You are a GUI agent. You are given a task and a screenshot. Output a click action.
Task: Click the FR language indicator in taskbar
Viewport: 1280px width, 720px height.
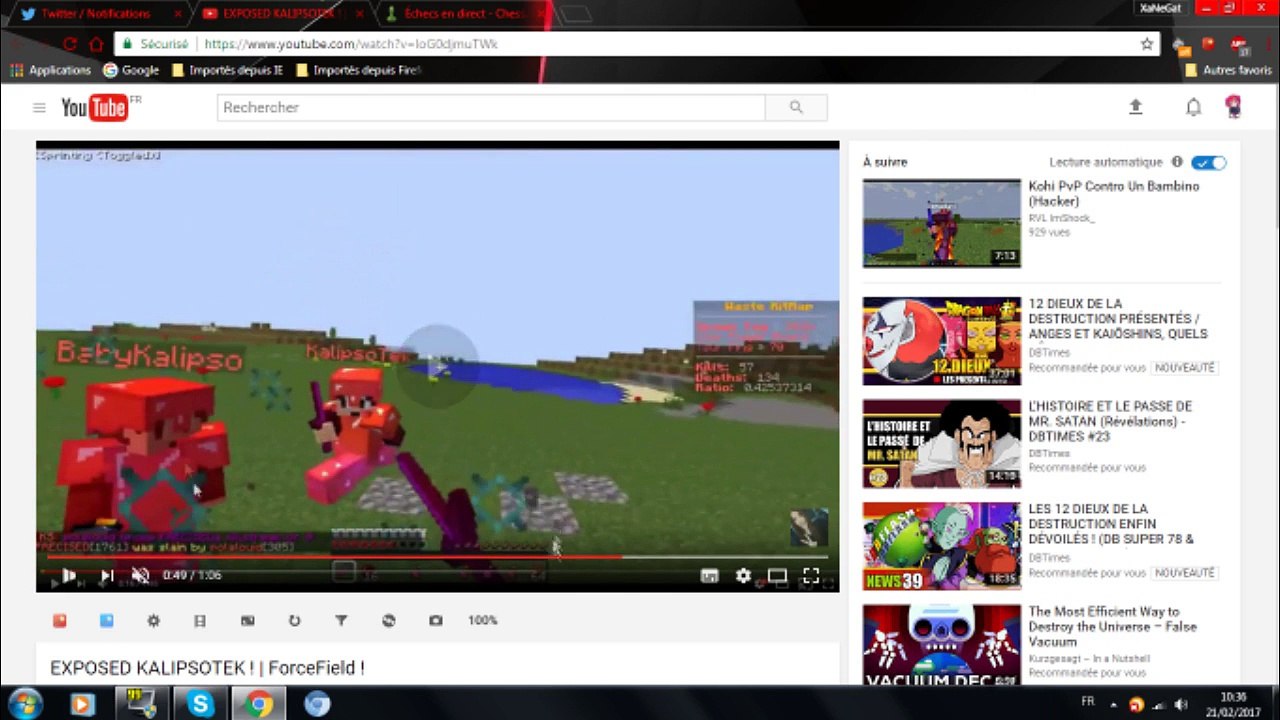[1088, 702]
